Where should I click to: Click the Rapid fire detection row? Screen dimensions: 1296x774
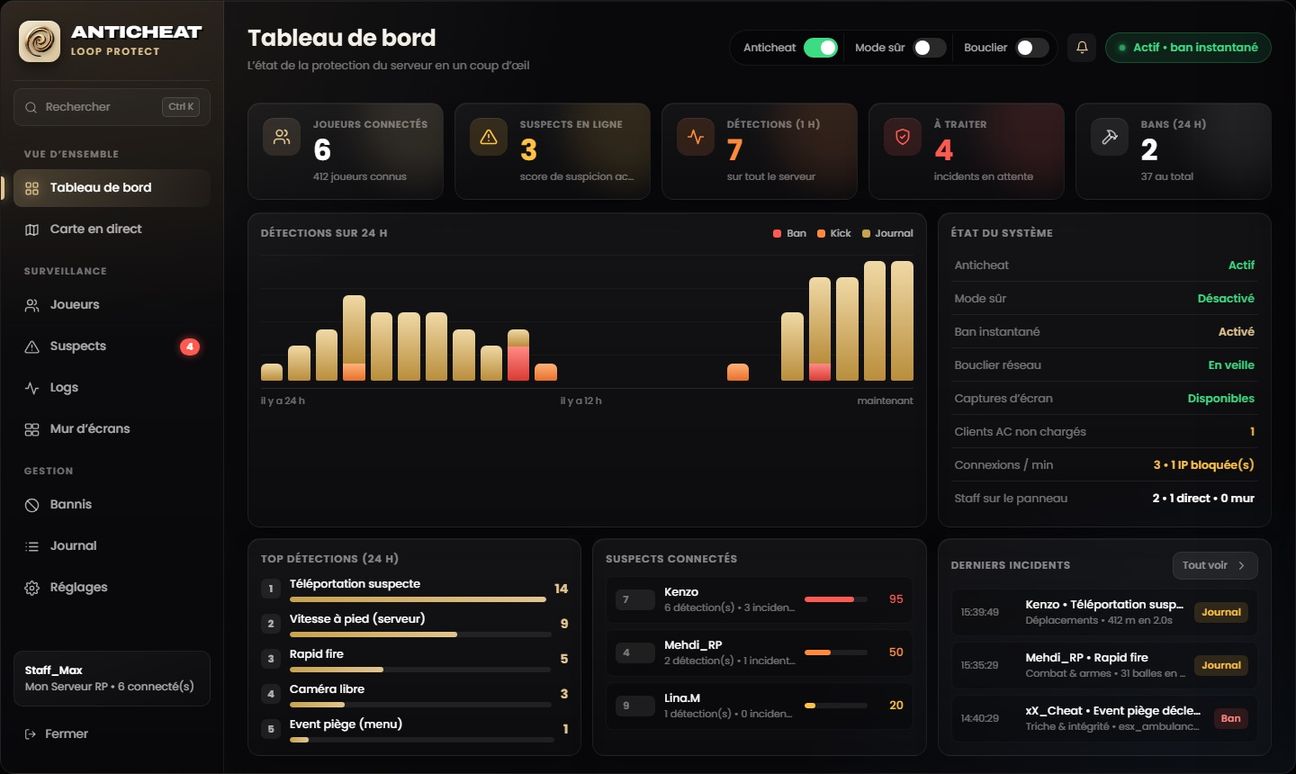(415, 659)
